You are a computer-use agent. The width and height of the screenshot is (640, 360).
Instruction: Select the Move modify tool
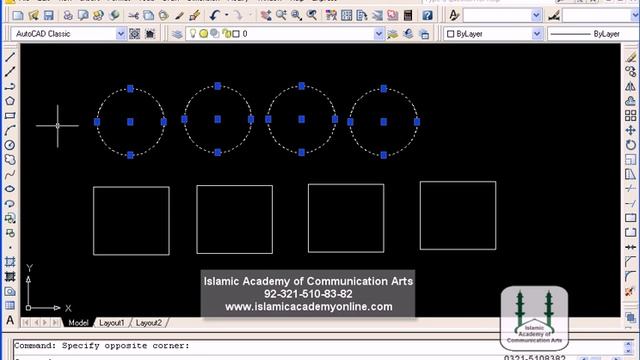click(x=630, y=130)
